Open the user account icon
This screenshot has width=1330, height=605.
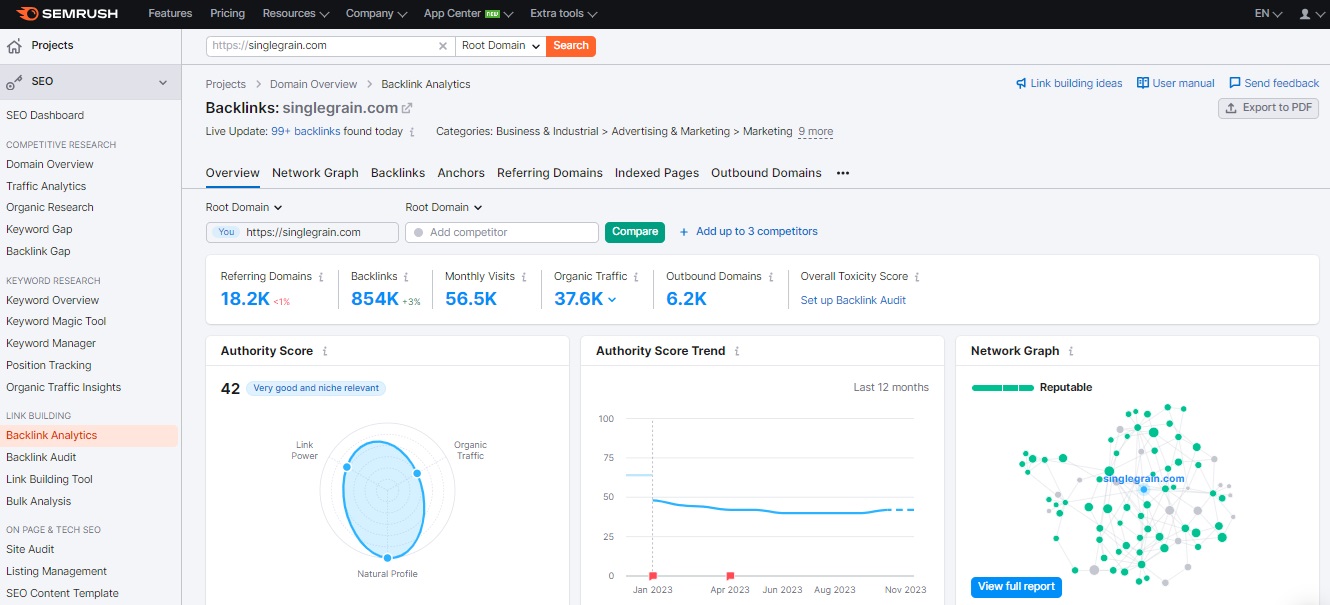point(1303,14)
